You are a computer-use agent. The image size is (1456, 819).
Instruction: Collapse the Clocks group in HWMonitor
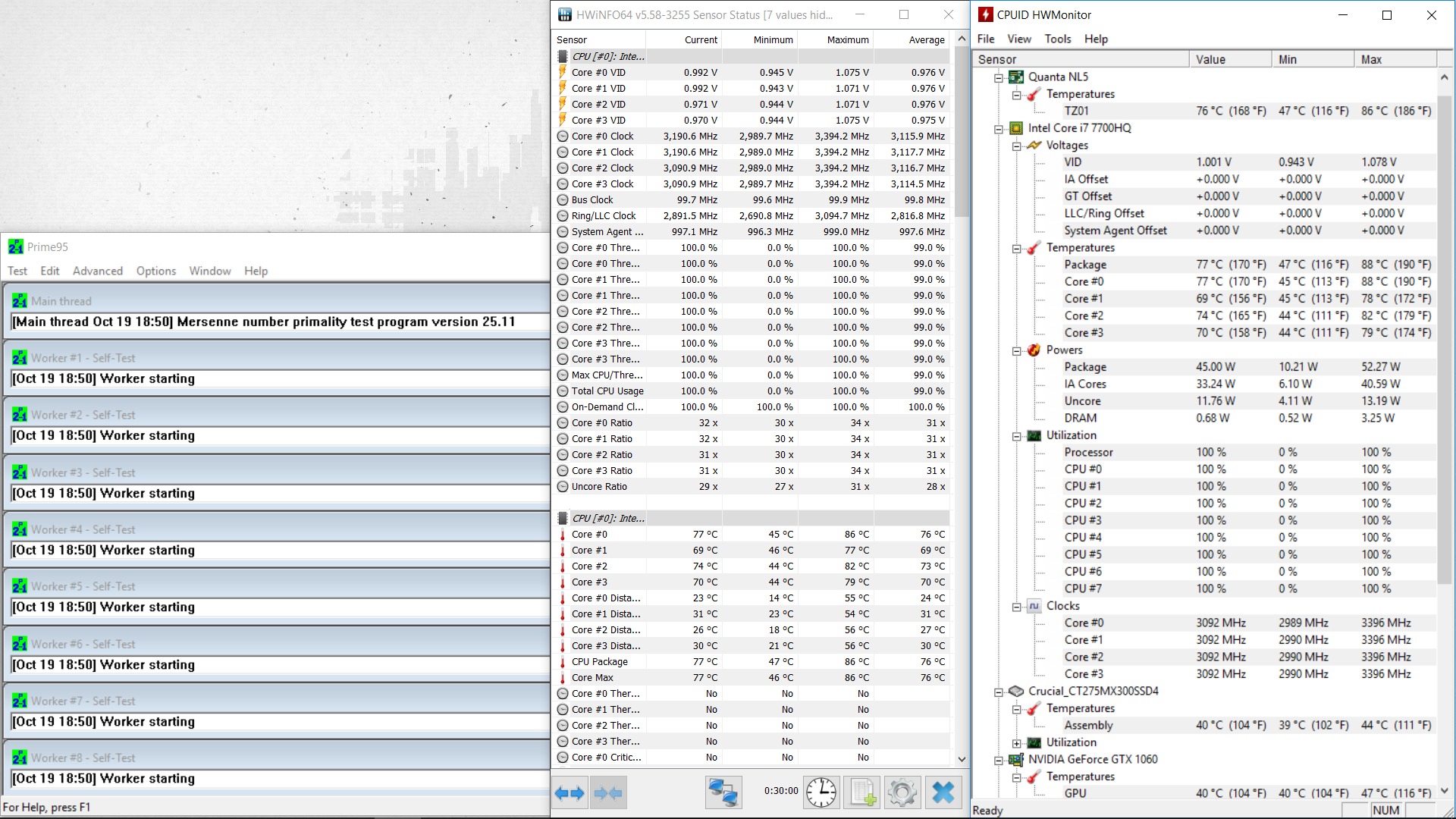pos(1016,607)
